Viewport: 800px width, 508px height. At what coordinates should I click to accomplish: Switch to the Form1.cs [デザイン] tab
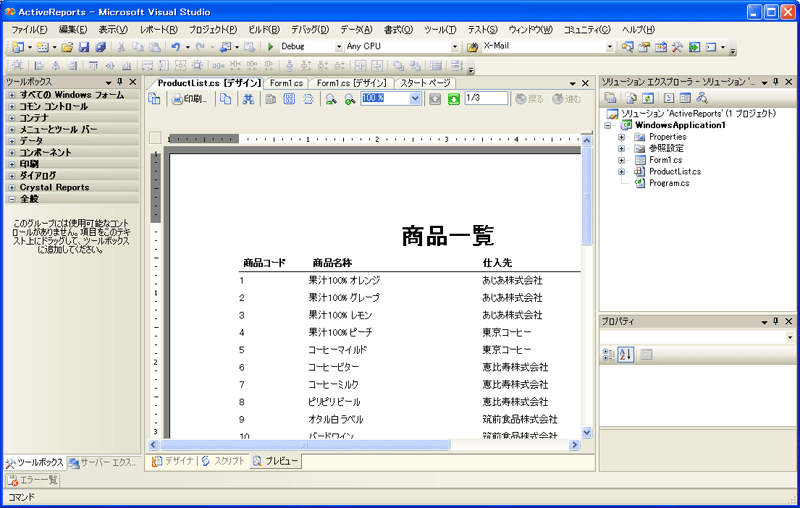352,83
